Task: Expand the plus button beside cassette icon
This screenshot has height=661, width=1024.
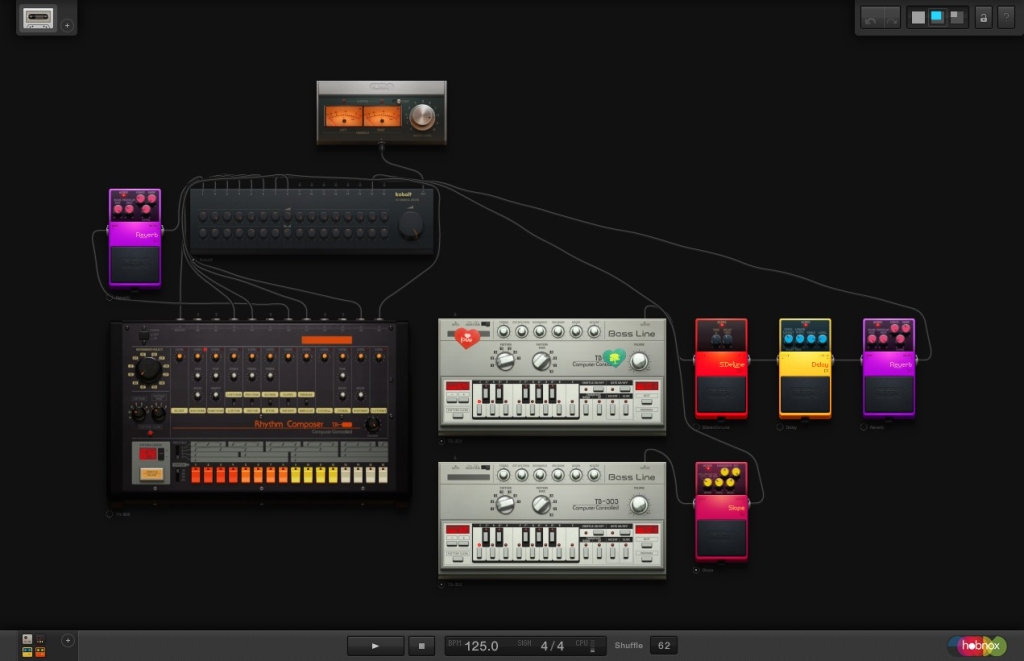Action: [x=67, y=25]
